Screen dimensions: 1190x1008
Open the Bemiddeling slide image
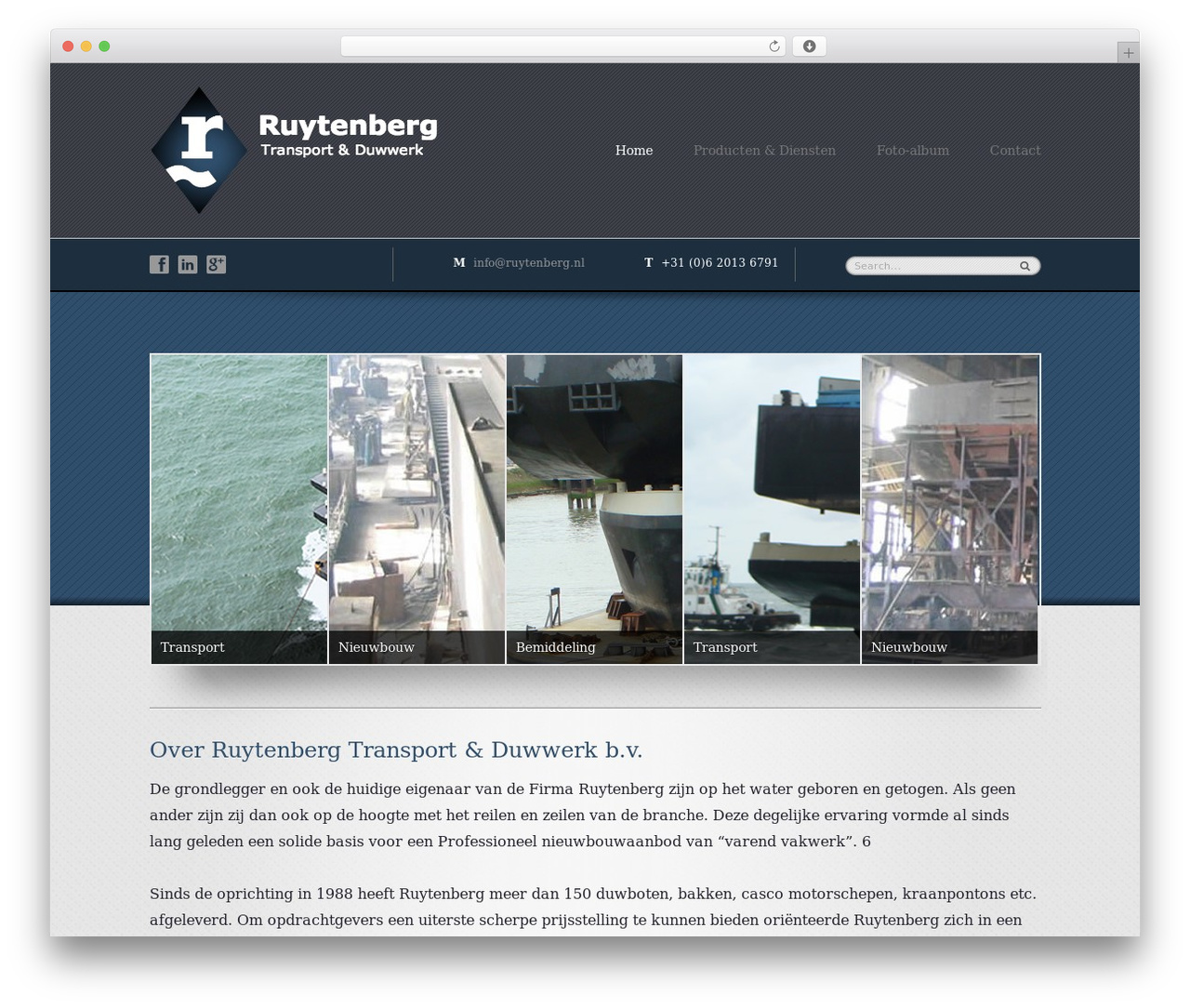point(594,509)
